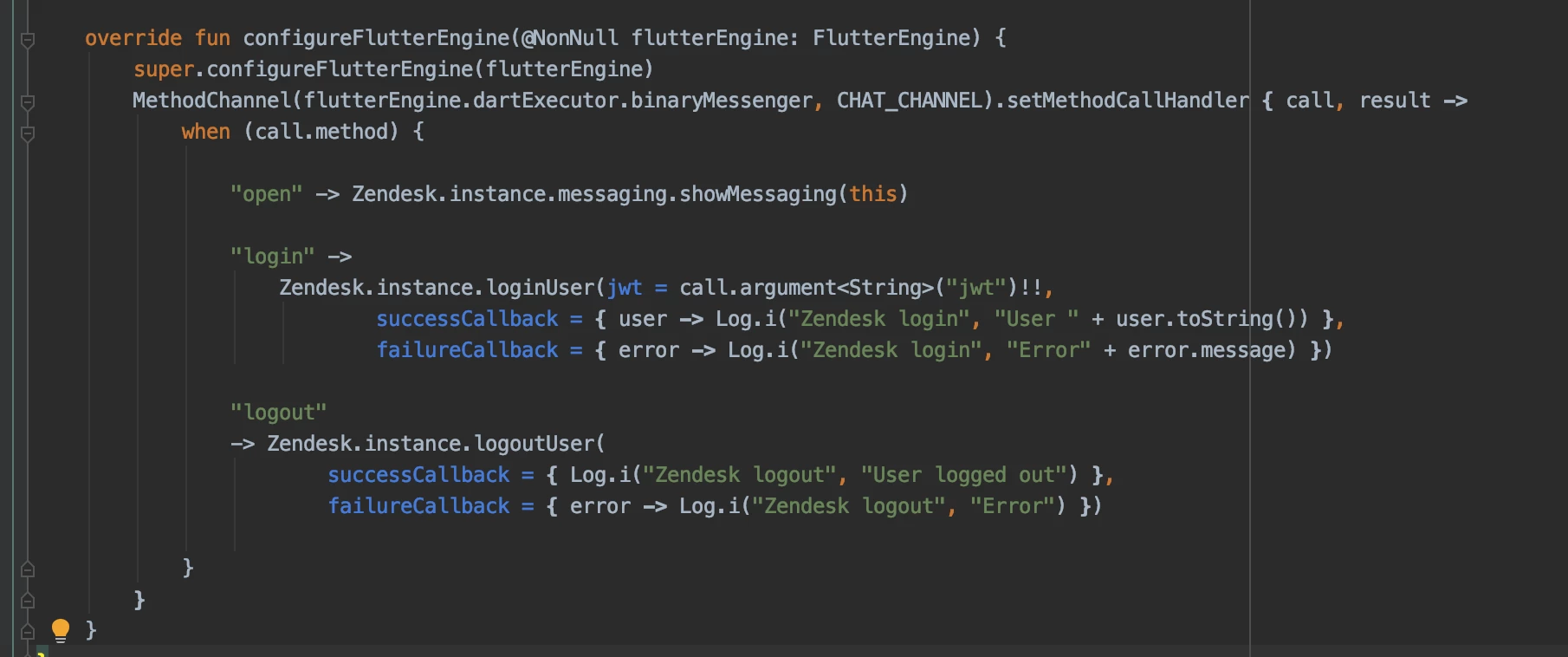
Task: Click error.message expression
Action: (1207, 350)
